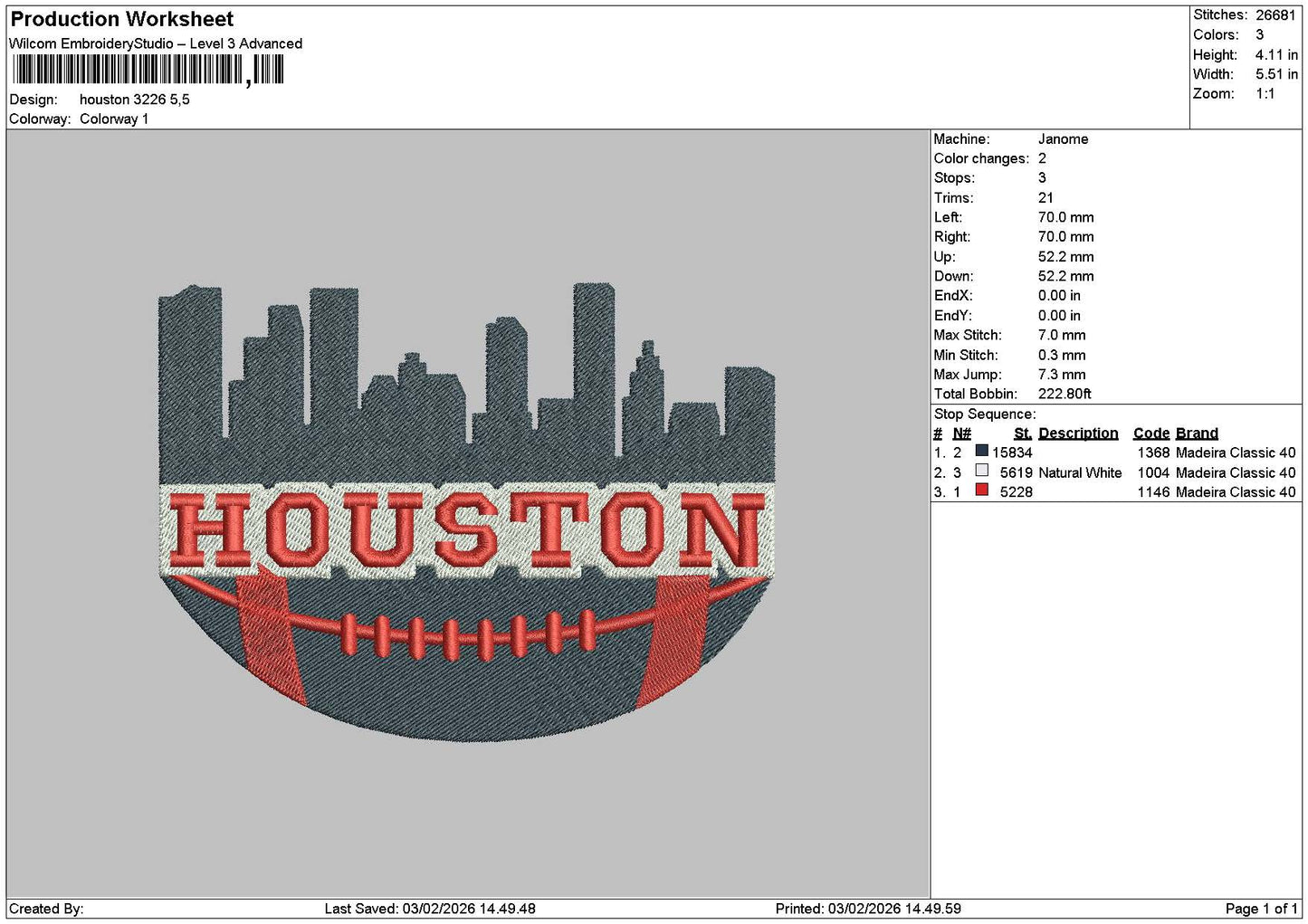Click the 'N#' column header

pyautogui.click(x=961, y=433)
